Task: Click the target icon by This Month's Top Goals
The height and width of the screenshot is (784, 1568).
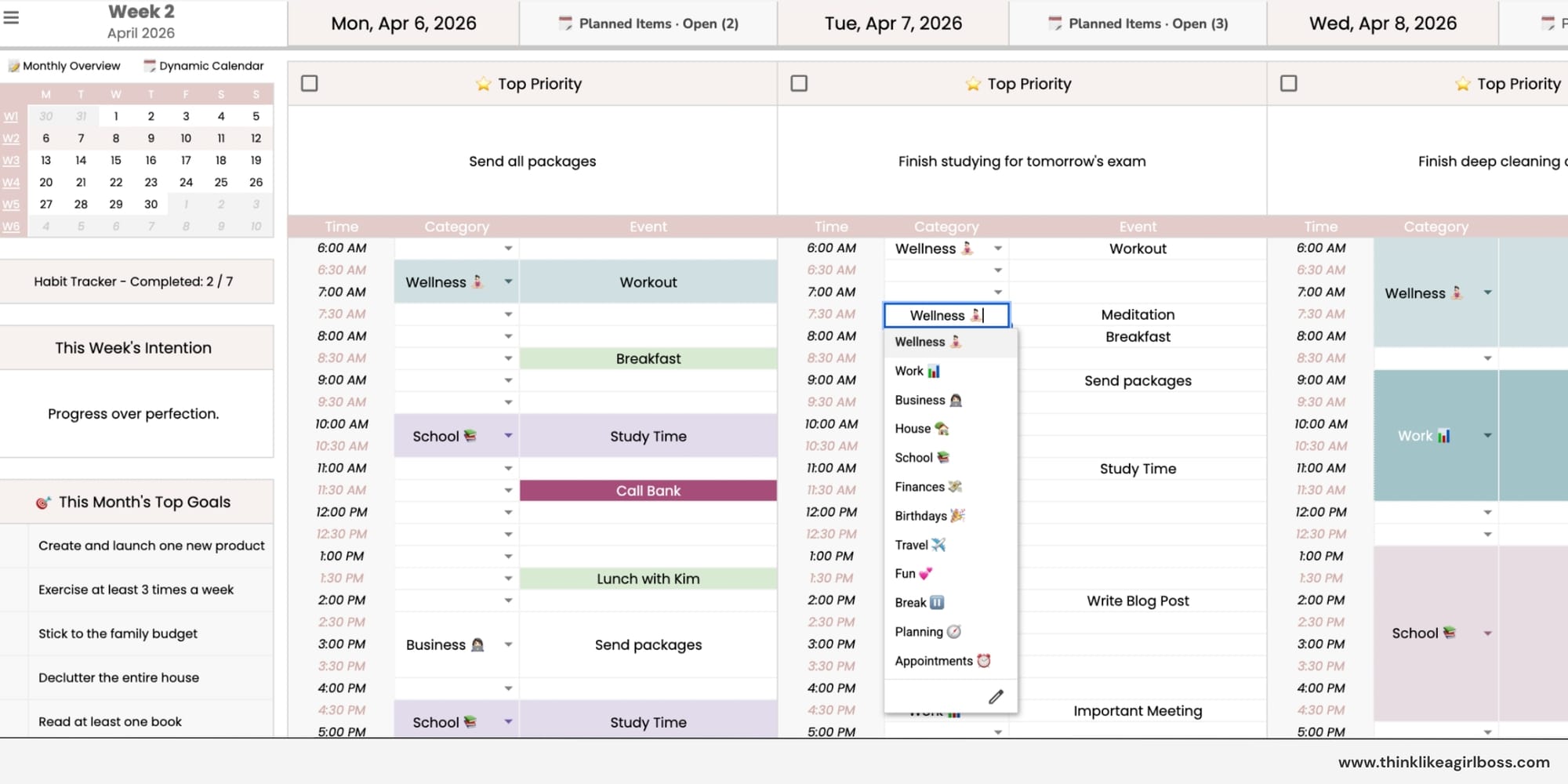Action: (x=43, y=503)
